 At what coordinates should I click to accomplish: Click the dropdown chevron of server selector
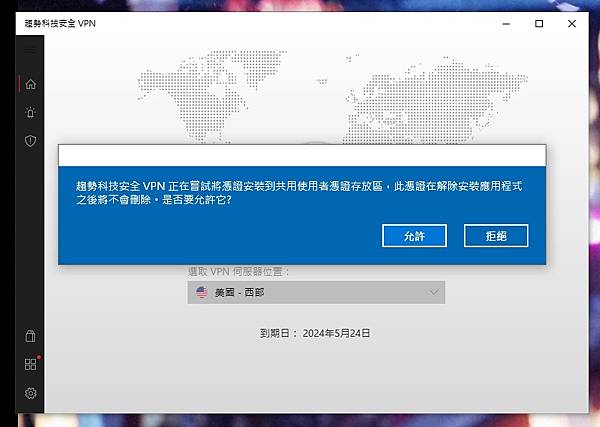[434, 292]
